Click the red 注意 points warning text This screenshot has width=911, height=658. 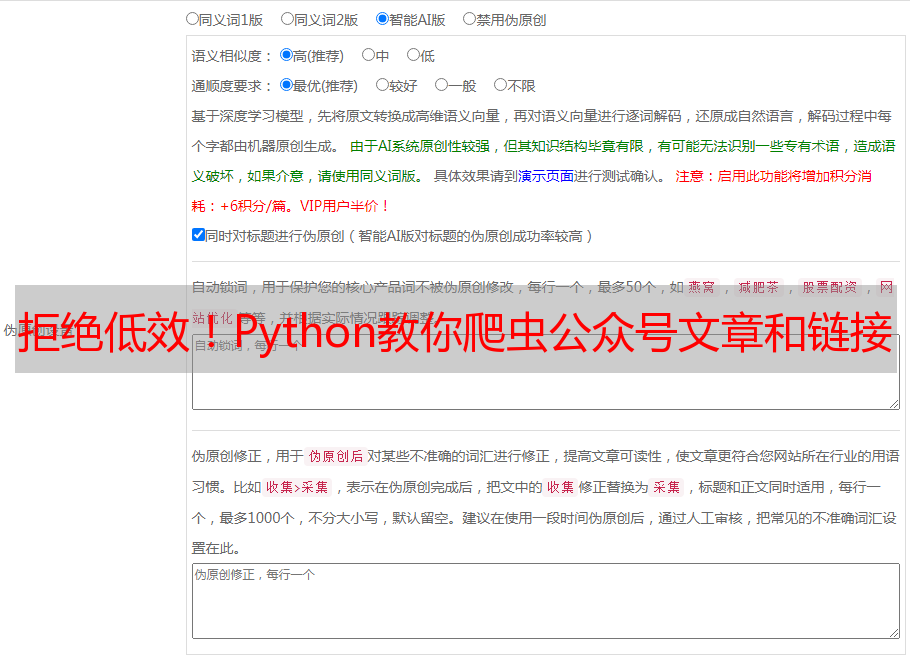click(x=532, y=191)
